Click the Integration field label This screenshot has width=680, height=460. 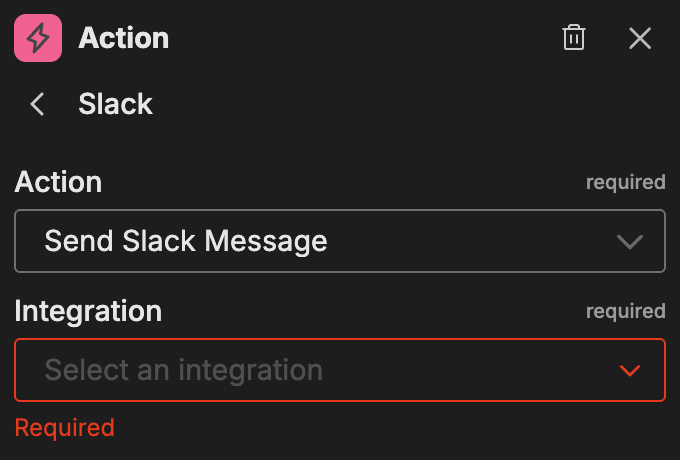88,311
